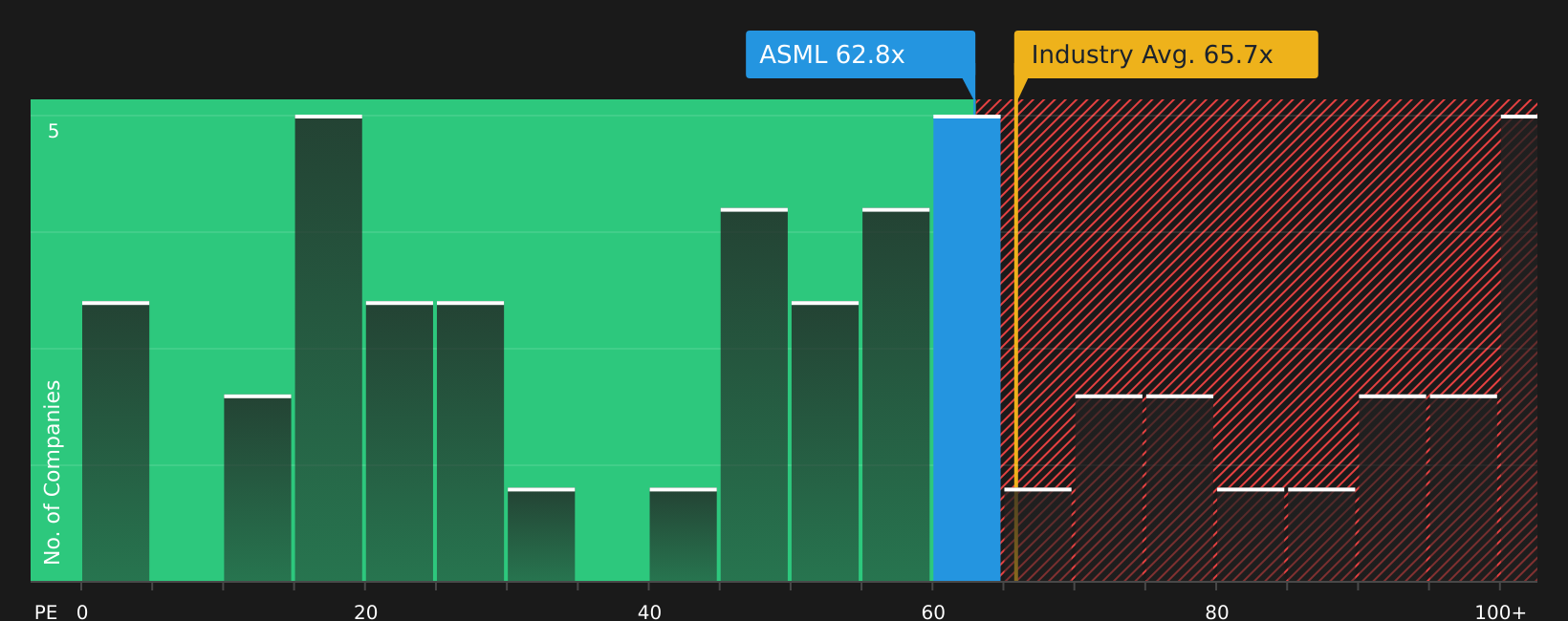Screen dimensions: 1568x621
Task: Select the hatched bar for PE 80-85
Action: (x=1251, y=535)
